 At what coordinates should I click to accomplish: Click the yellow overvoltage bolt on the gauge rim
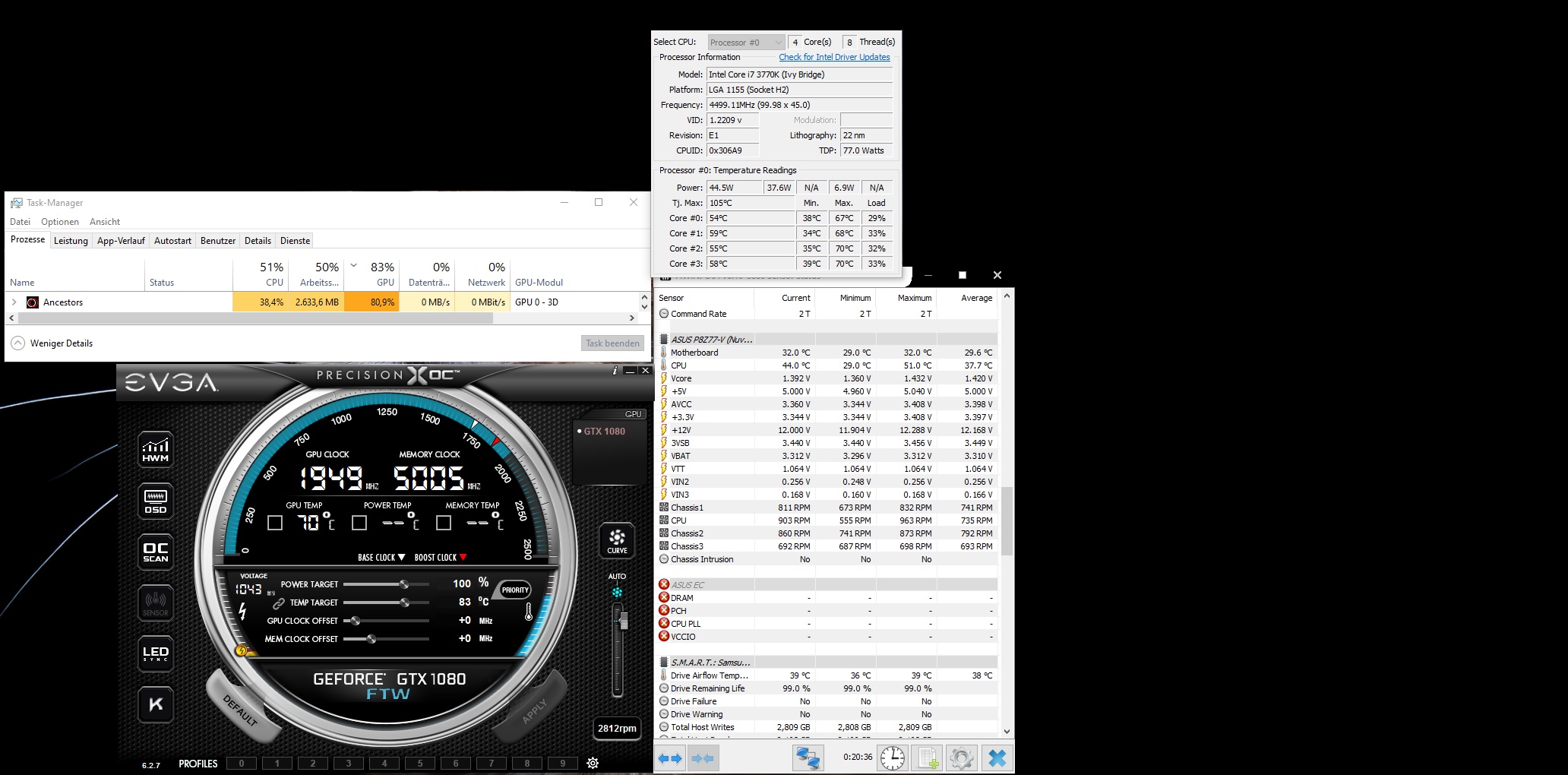click(x=242, y=650)
